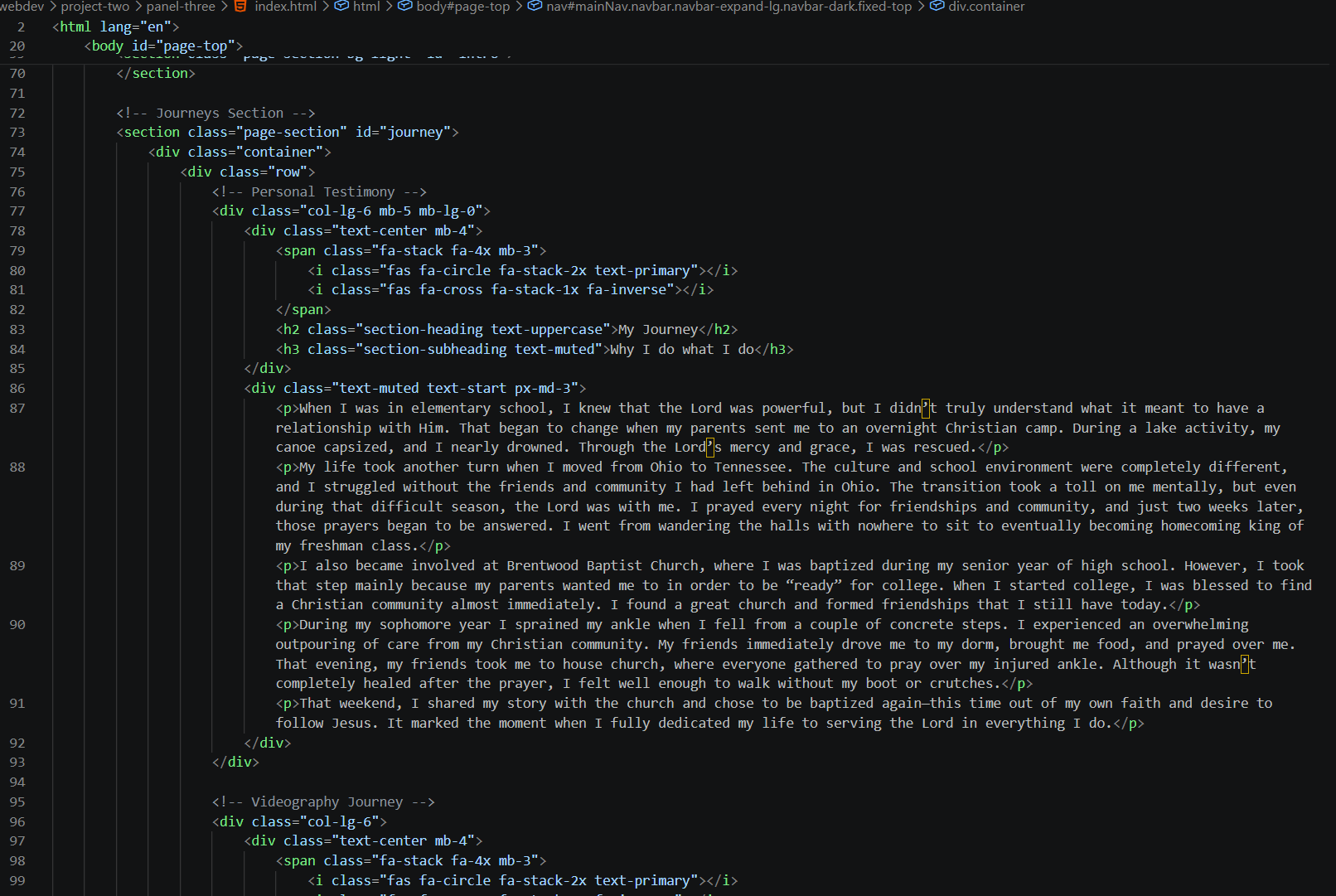Click line number 88 in the gutter

pos(17,467)
